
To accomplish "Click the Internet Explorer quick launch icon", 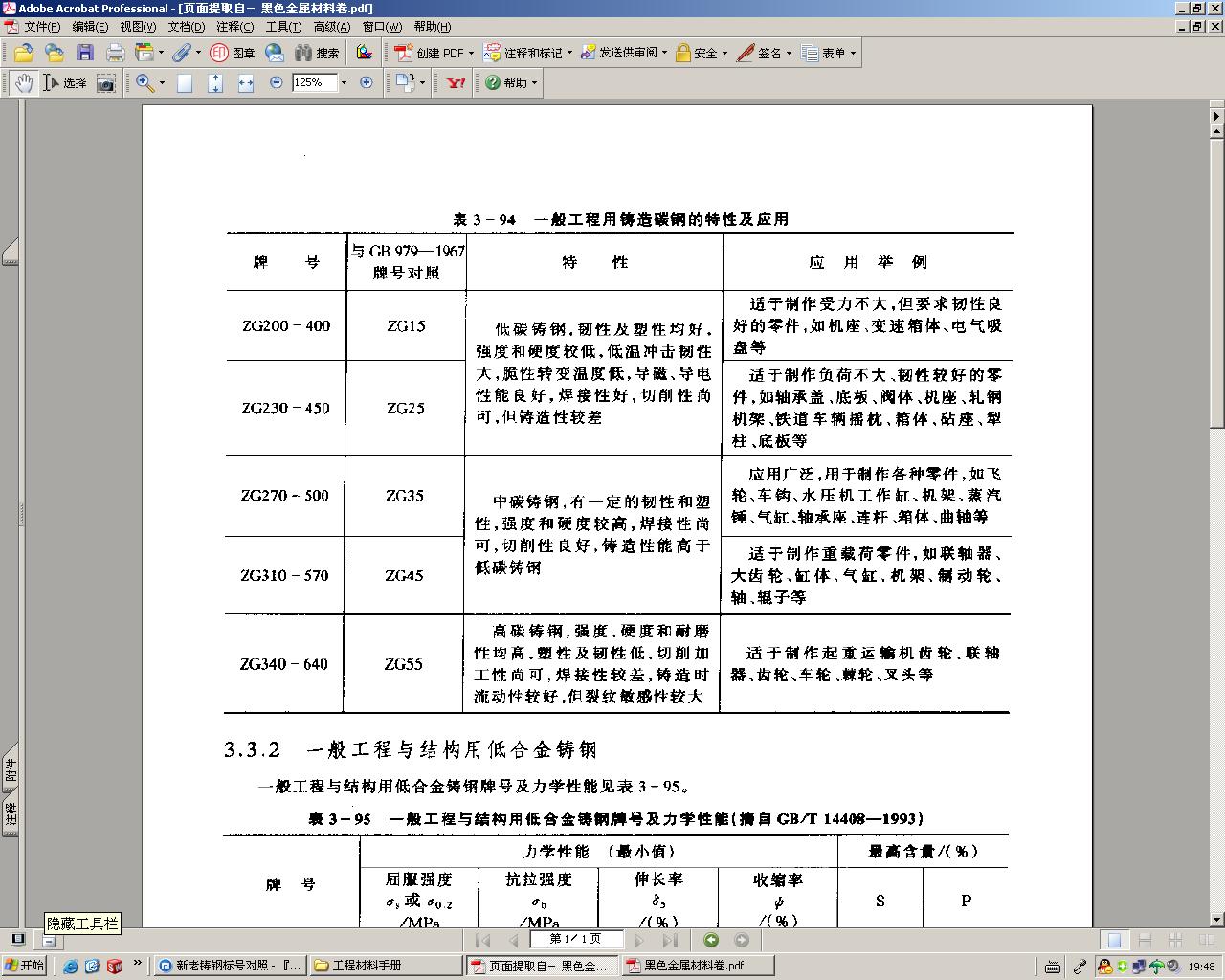I will 71,966.
